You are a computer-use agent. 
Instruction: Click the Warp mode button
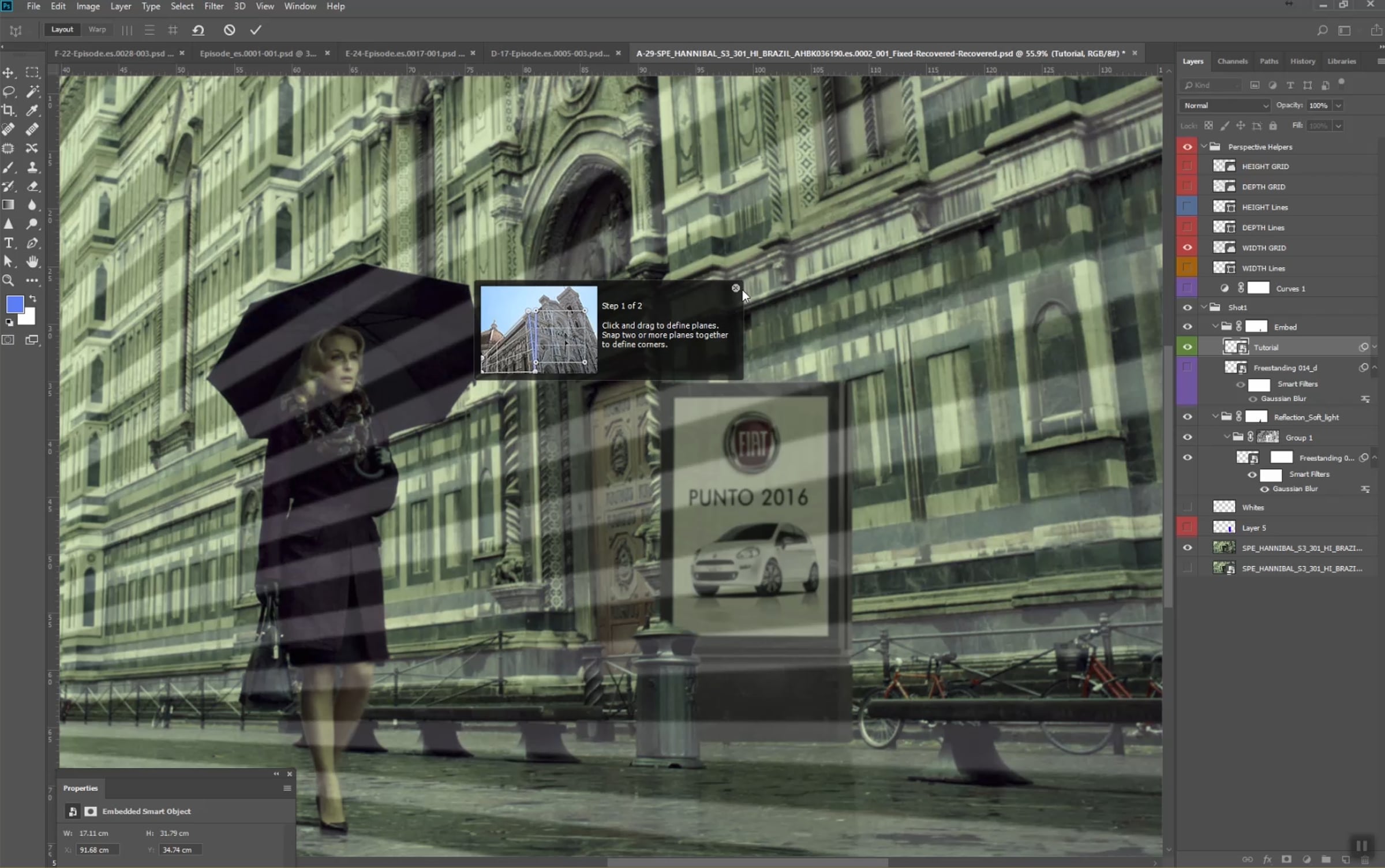[97, 29]
